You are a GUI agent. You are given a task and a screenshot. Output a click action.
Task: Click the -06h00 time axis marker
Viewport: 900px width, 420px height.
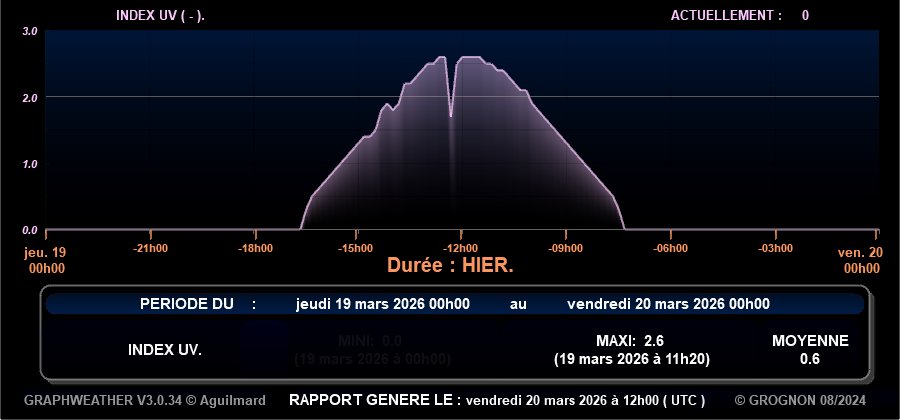(x=669, y=248)
